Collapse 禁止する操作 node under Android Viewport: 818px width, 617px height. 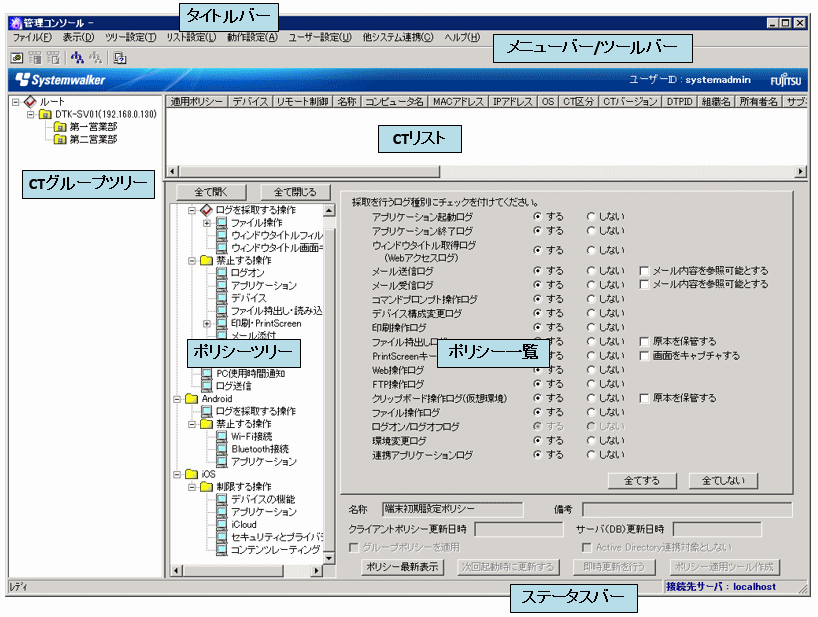[x=192, y=424]
